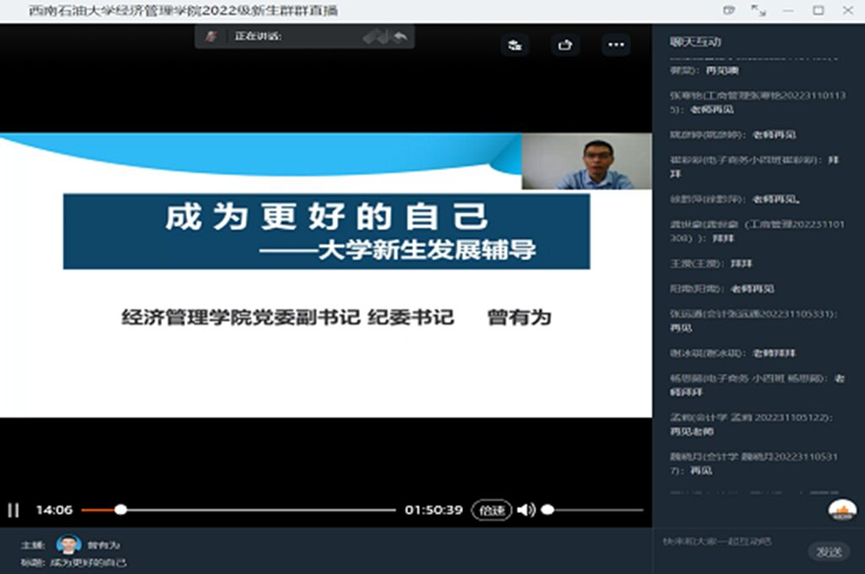Image resolution: width=865 pixels, height=574 pixels.
Task: Toggle picture-in-picture mini window icon
Action: tap(729, 10)
